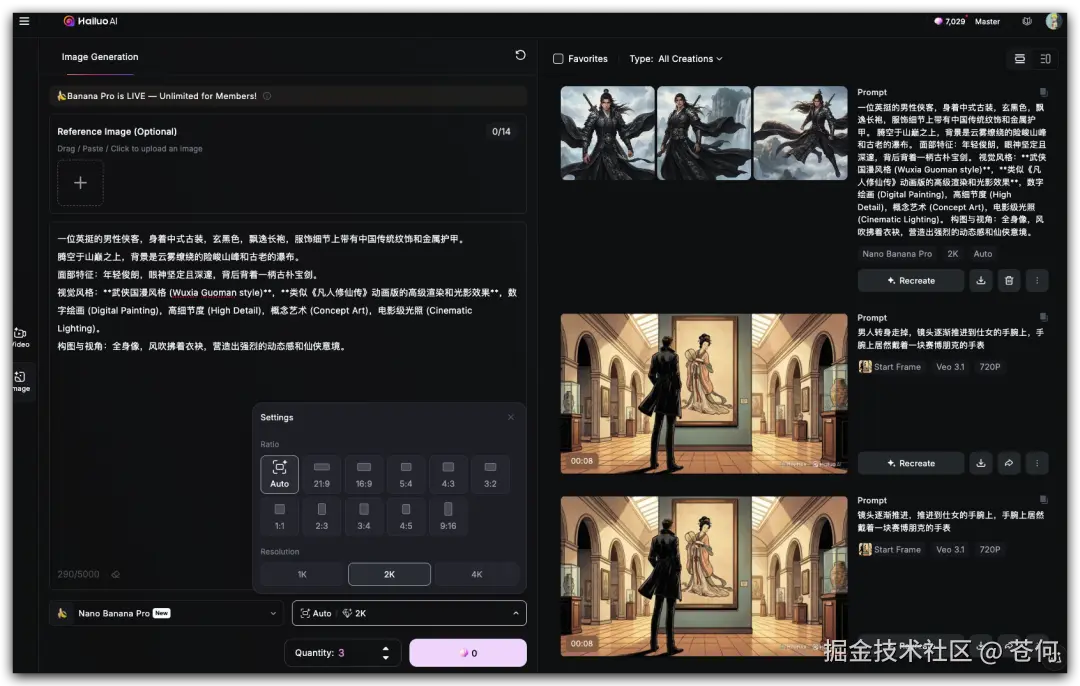Open the Type: All Creations dropdown
The height and width of the screenshot is (686, 1080).
coord(676,58)
